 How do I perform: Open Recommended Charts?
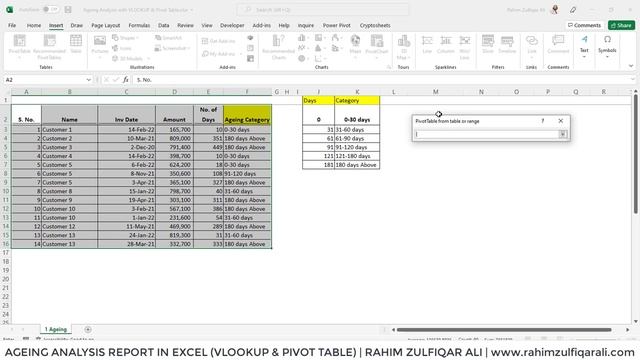[x=278, y=47]
